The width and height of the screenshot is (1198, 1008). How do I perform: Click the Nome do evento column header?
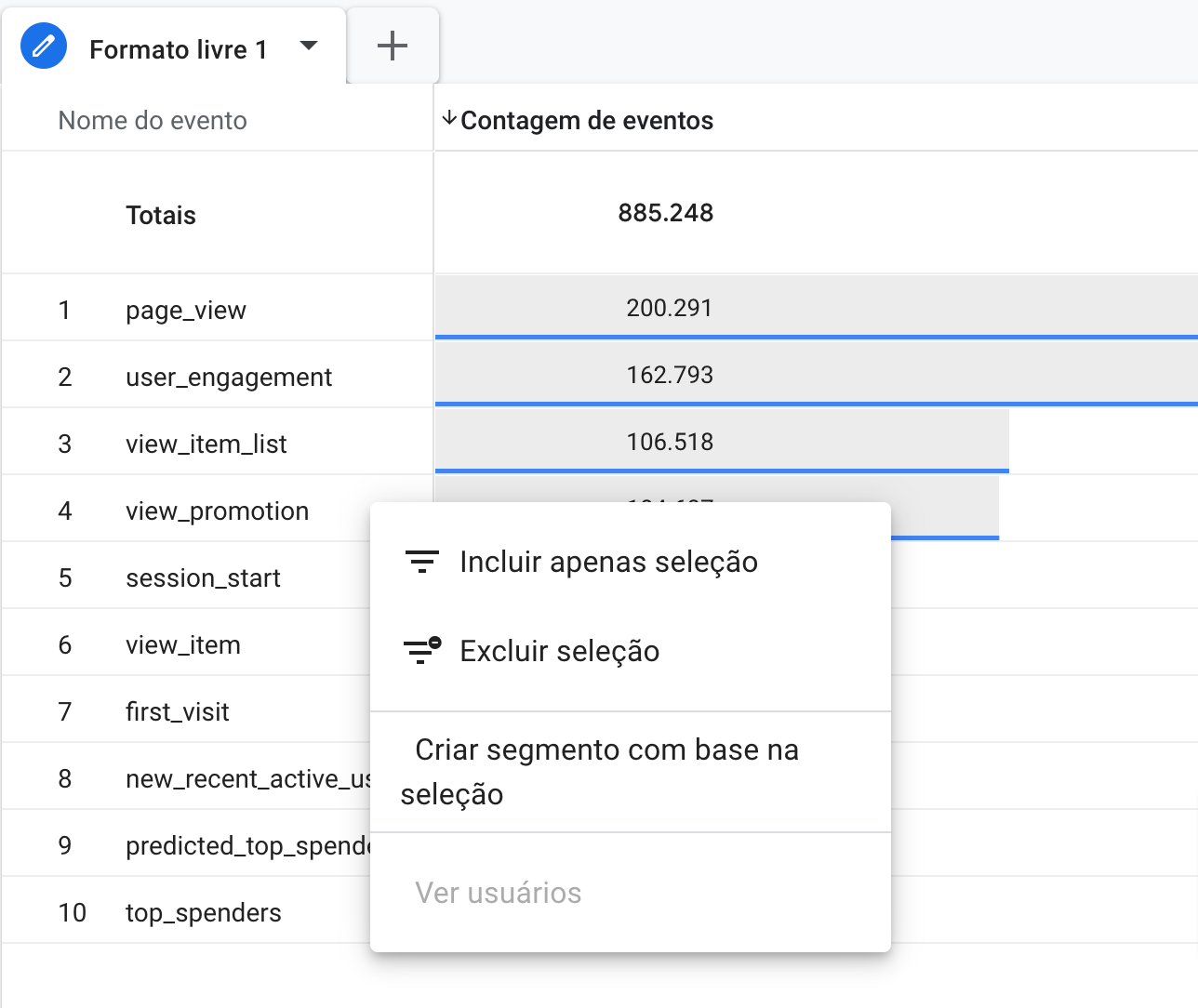tap(153, 121)
